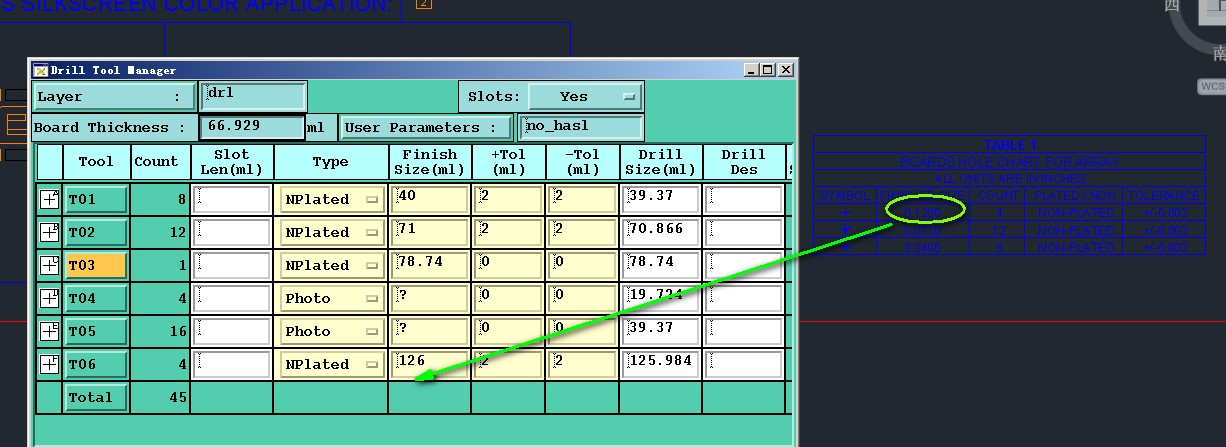Click the Layer button
The image size is (1226, 447).
point(114,97)
